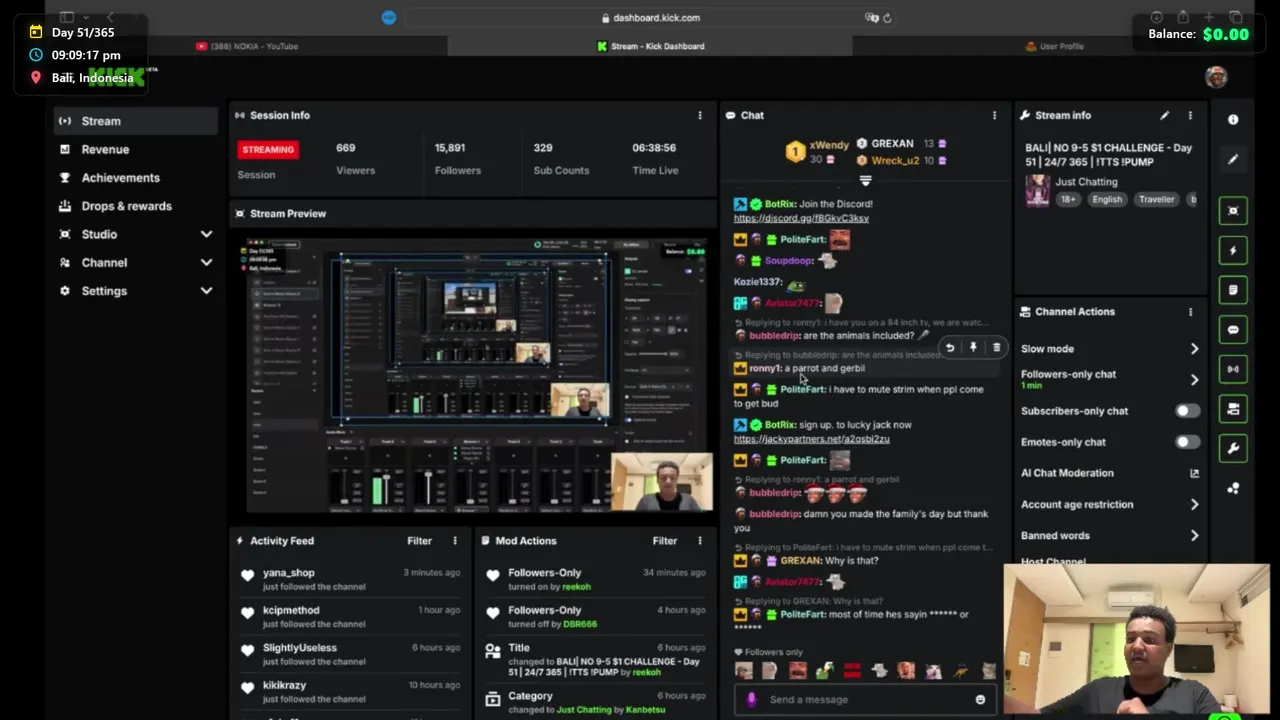Click the browser address bar
1280x720 pixels.
point(650,18)
